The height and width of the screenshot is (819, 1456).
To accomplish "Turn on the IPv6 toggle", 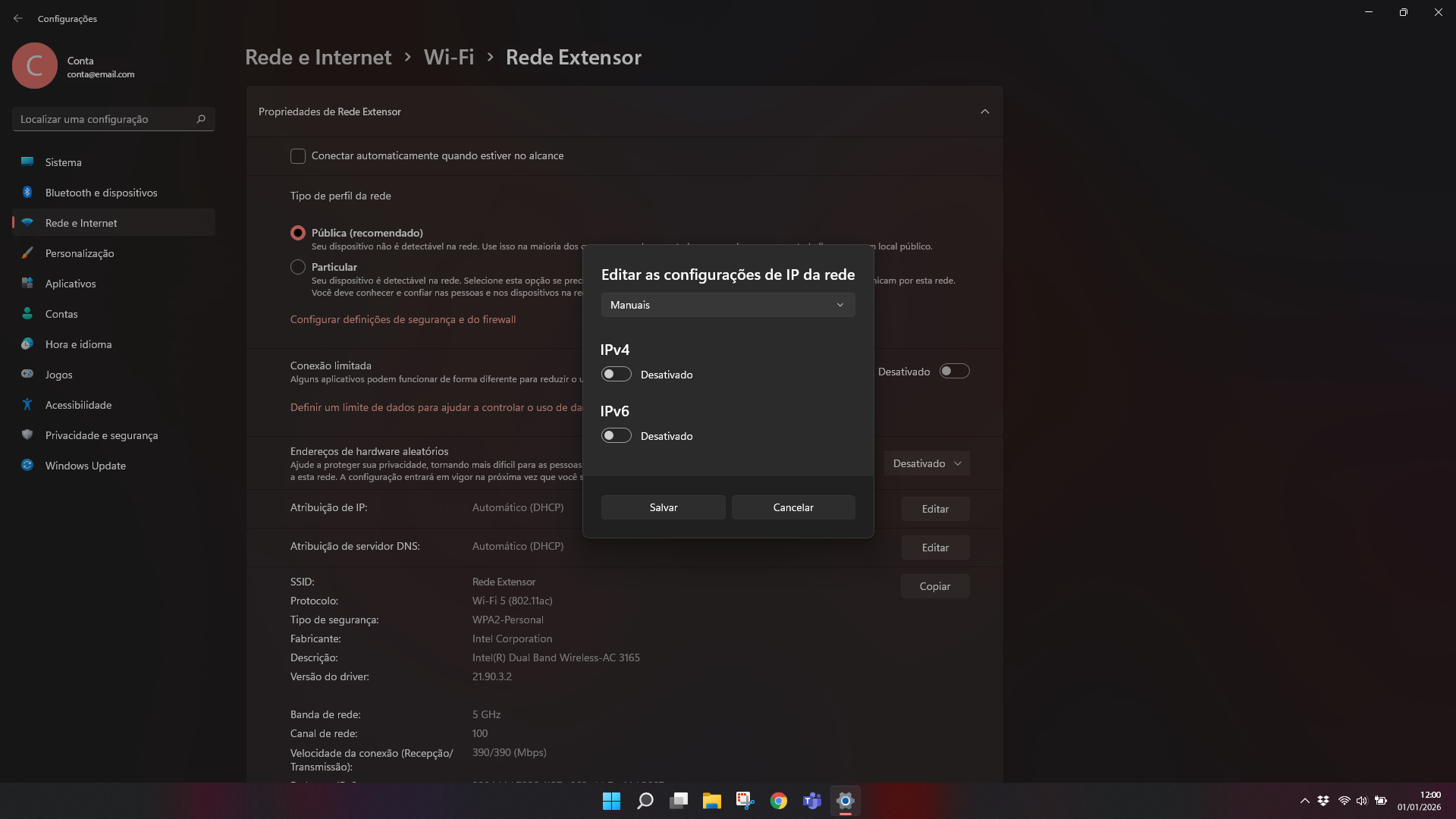I will coord(616,436).
